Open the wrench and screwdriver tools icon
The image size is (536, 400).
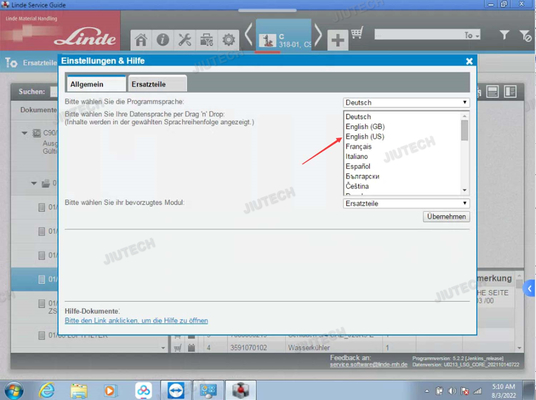tap(185, 40)
